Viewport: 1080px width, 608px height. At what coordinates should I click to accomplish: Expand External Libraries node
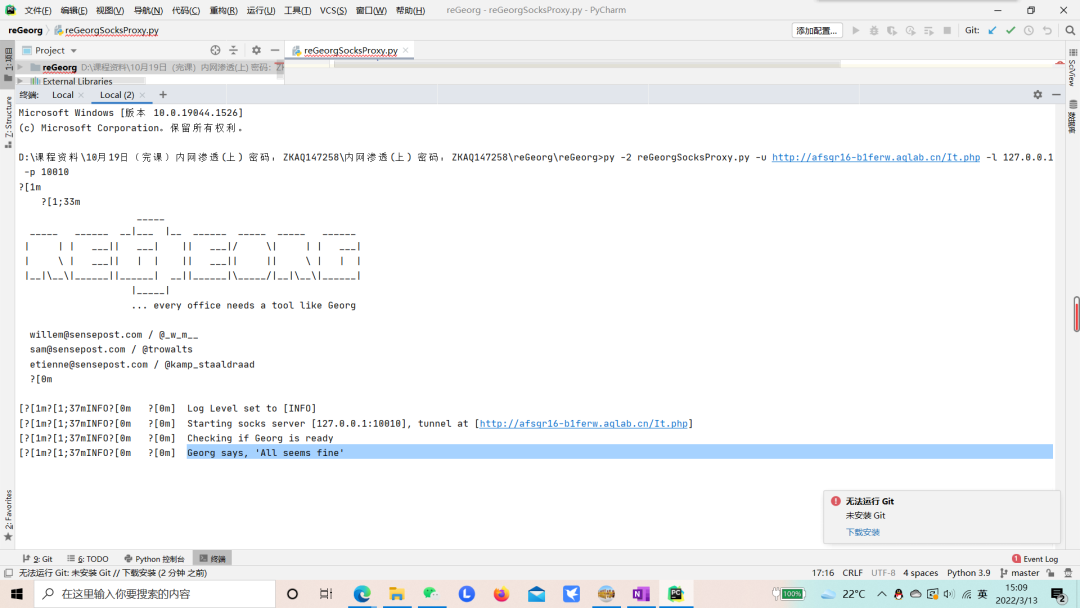coord(21,81)
